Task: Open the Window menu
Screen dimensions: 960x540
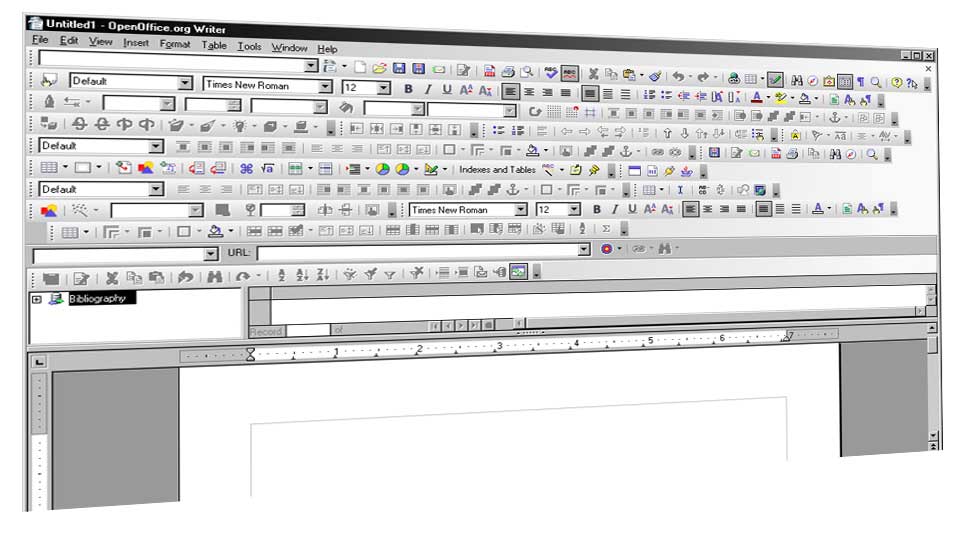Action: [x=290, y=47]
